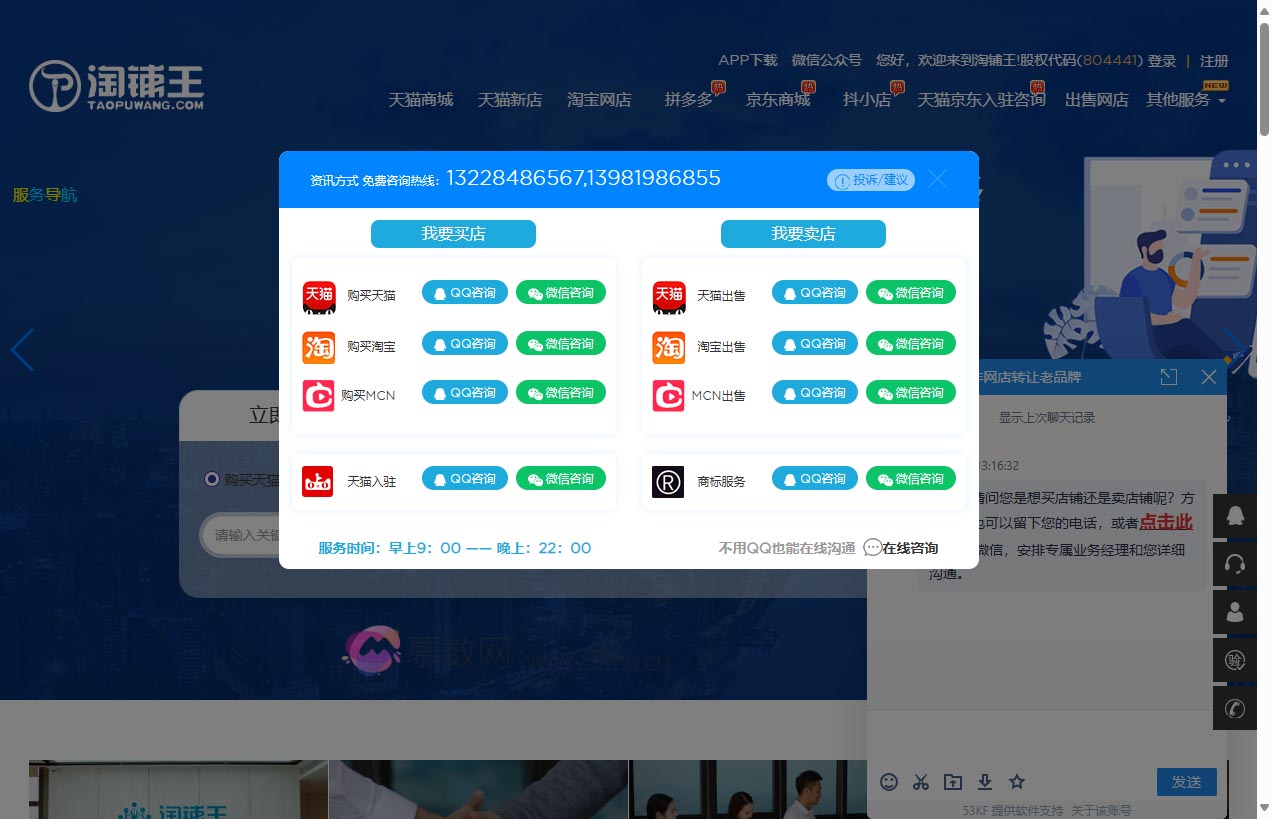Image resolution: width=1272 pixels, height=819 pixels.
Task: Expand the 其他服务 dropdown menu
Action: [1182, 100]
